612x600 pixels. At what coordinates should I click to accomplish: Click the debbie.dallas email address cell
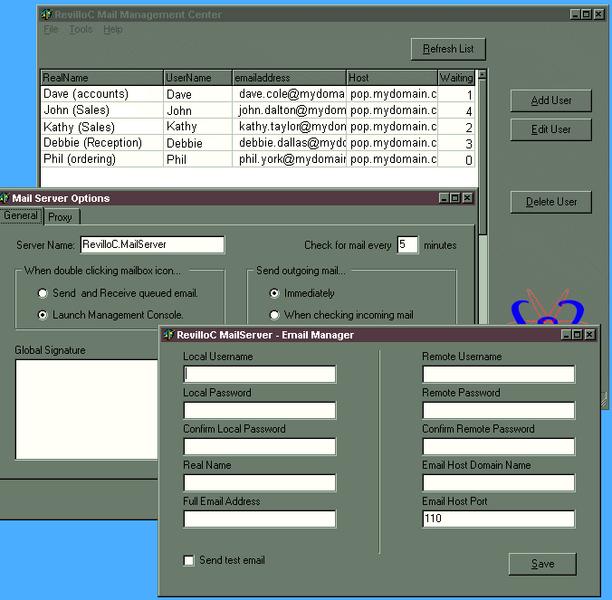[x=289, y=143]
